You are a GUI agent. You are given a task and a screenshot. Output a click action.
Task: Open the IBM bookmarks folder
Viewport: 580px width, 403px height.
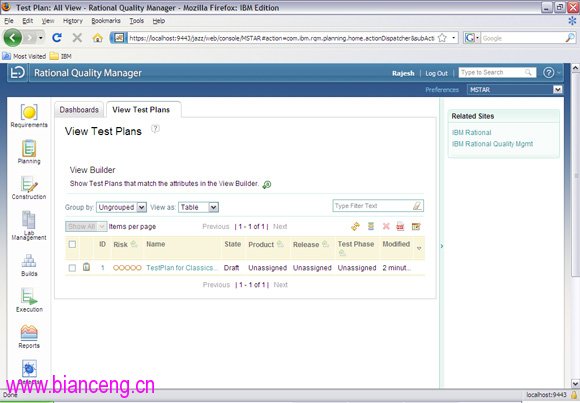point(61,56)
